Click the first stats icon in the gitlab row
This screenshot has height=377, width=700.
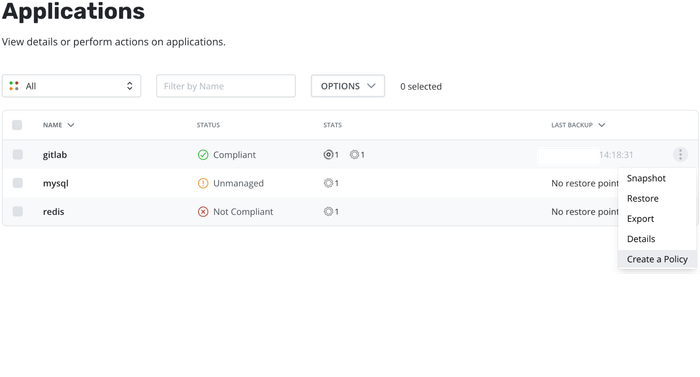point(328,155)
